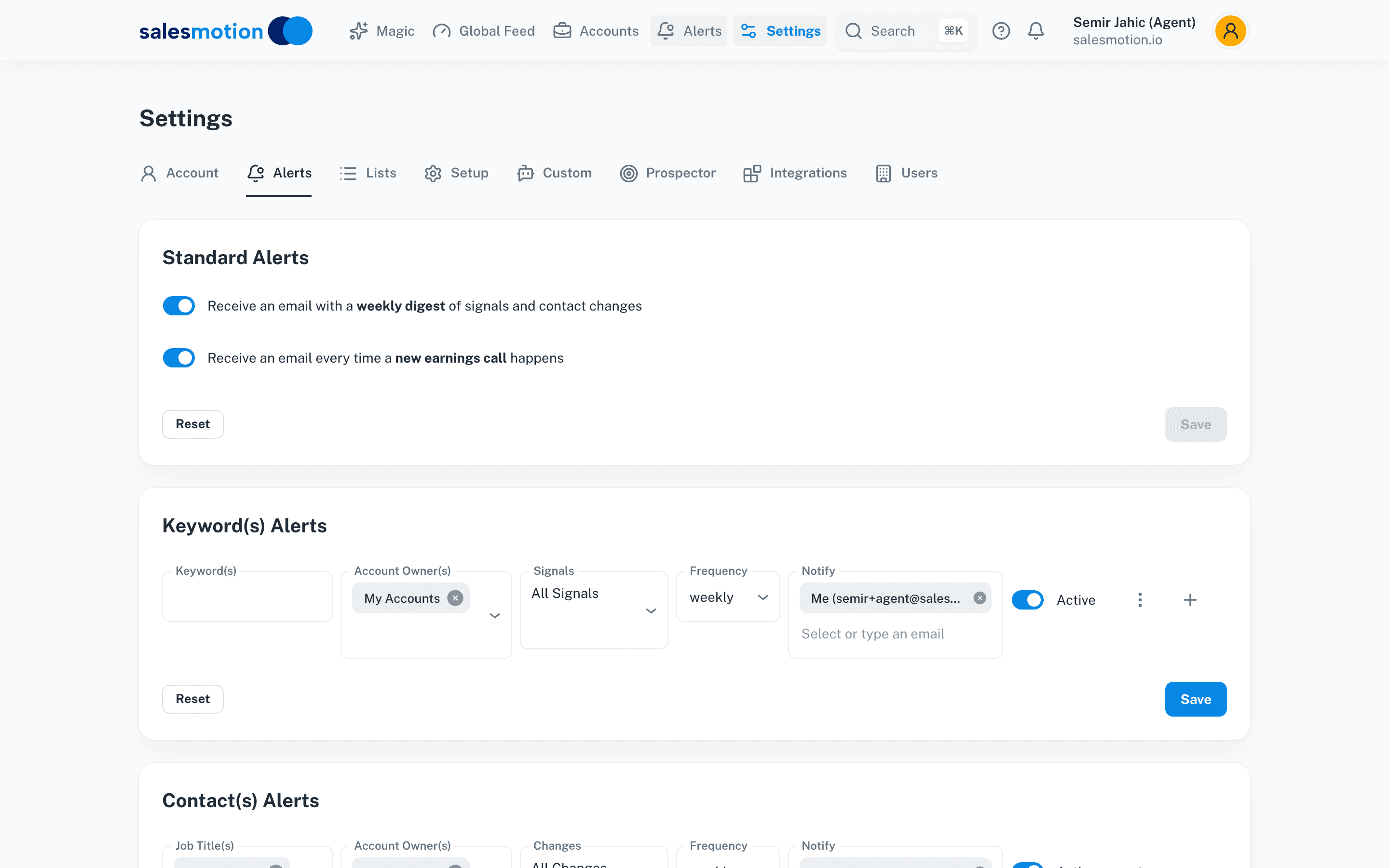The image size is (1389, 868).
Task: Click Save in Standard Alerts
Action: (1196, 424)
